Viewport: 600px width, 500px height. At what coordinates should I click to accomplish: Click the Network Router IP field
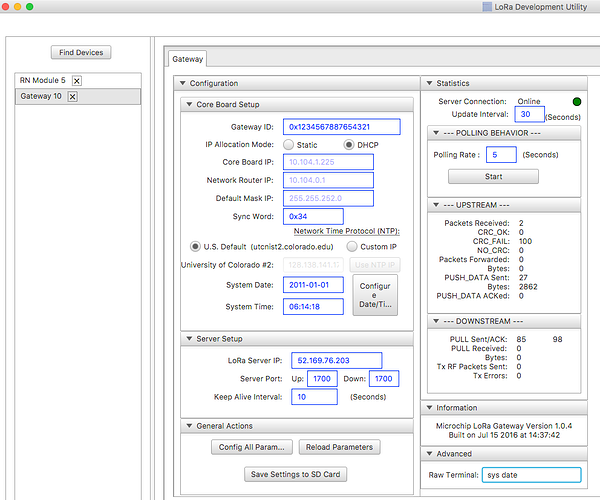click(328, 180)
